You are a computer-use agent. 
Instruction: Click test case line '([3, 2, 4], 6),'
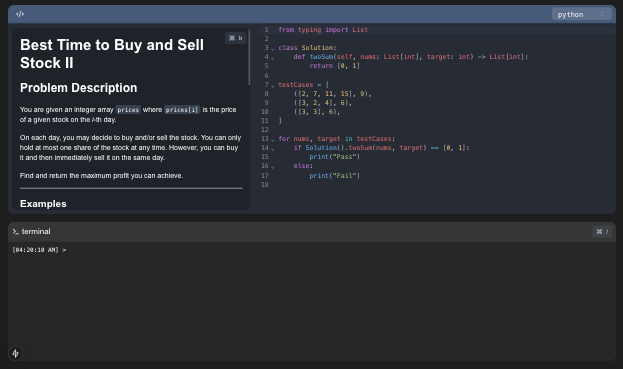(323, 103)
